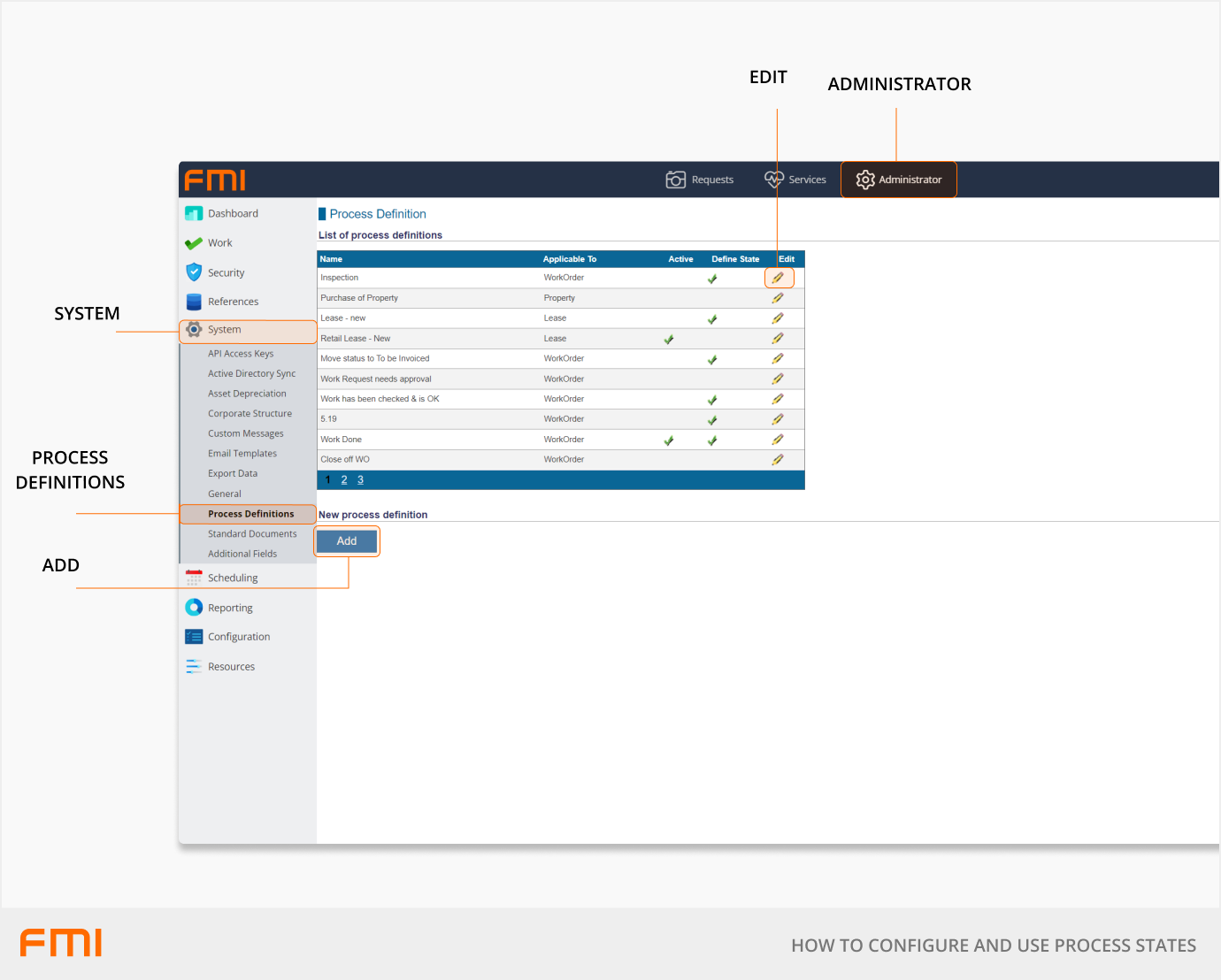1221x980 pixels.
Task: Open the Requests top menu
Action: [x=700, y=180]
